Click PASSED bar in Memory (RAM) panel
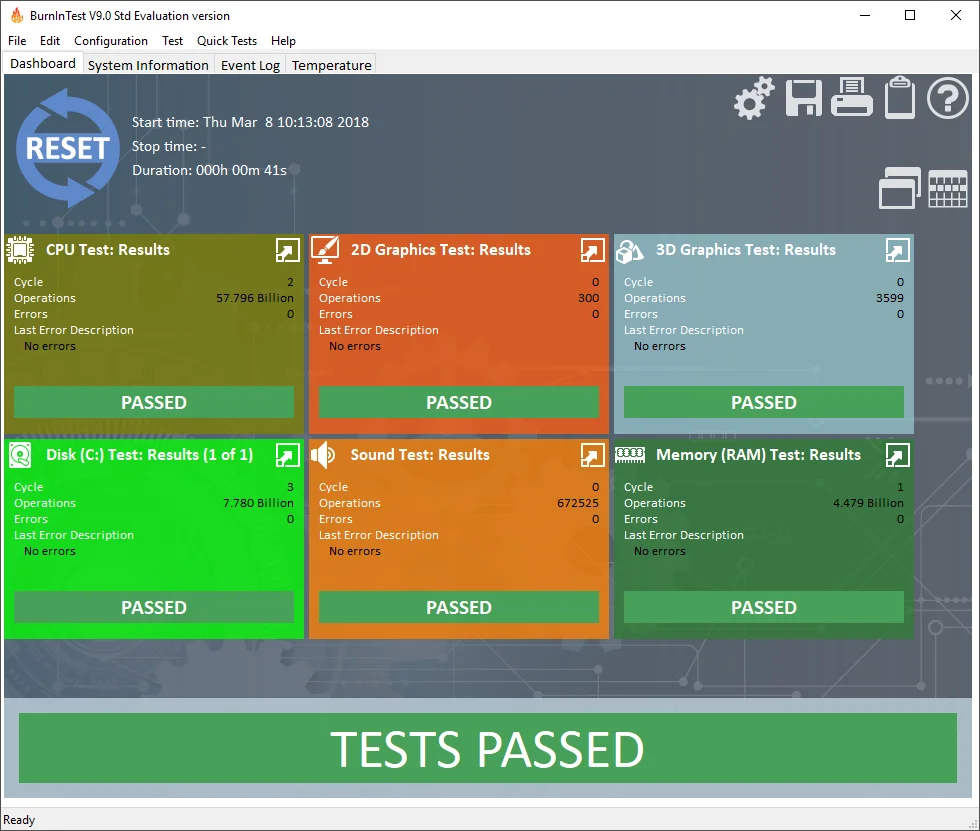980x831 pixels. (x=764, y=607)
